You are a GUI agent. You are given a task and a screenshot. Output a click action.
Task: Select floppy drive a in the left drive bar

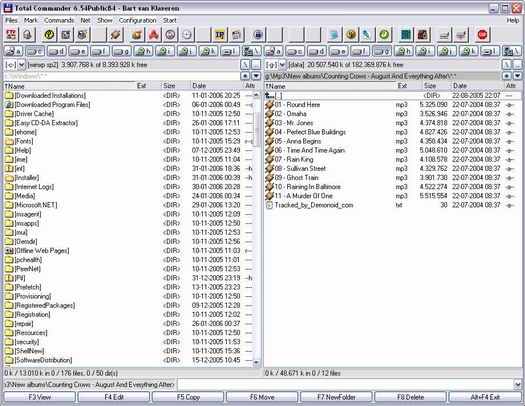click(13, 51)
